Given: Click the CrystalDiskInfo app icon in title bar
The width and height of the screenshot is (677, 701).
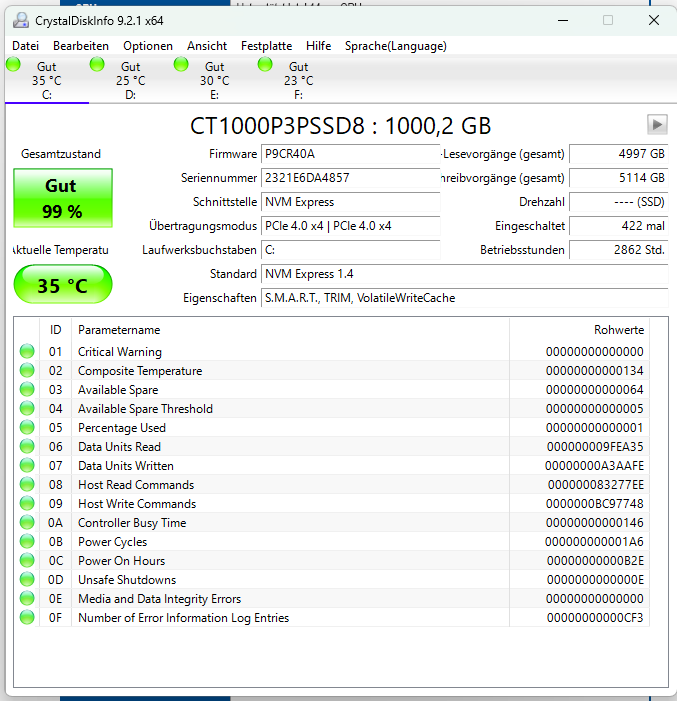Looking at the screenshot, I should click(x=21, y=21).
